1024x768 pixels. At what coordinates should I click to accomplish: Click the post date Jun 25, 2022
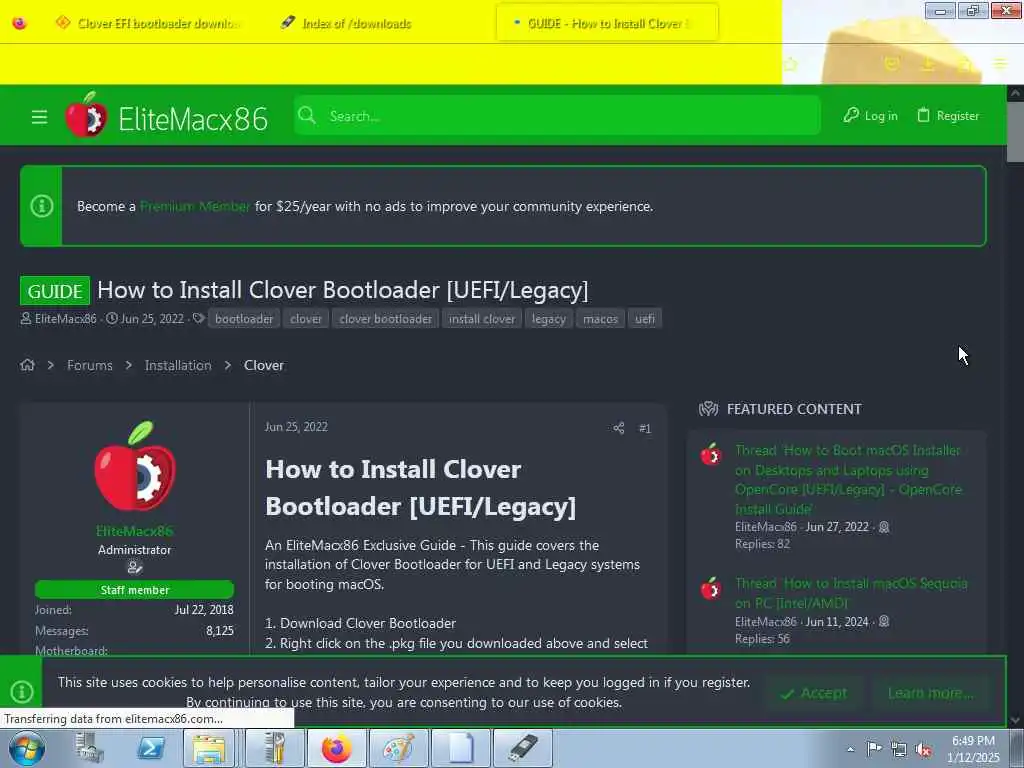click(x=296, y=427)
